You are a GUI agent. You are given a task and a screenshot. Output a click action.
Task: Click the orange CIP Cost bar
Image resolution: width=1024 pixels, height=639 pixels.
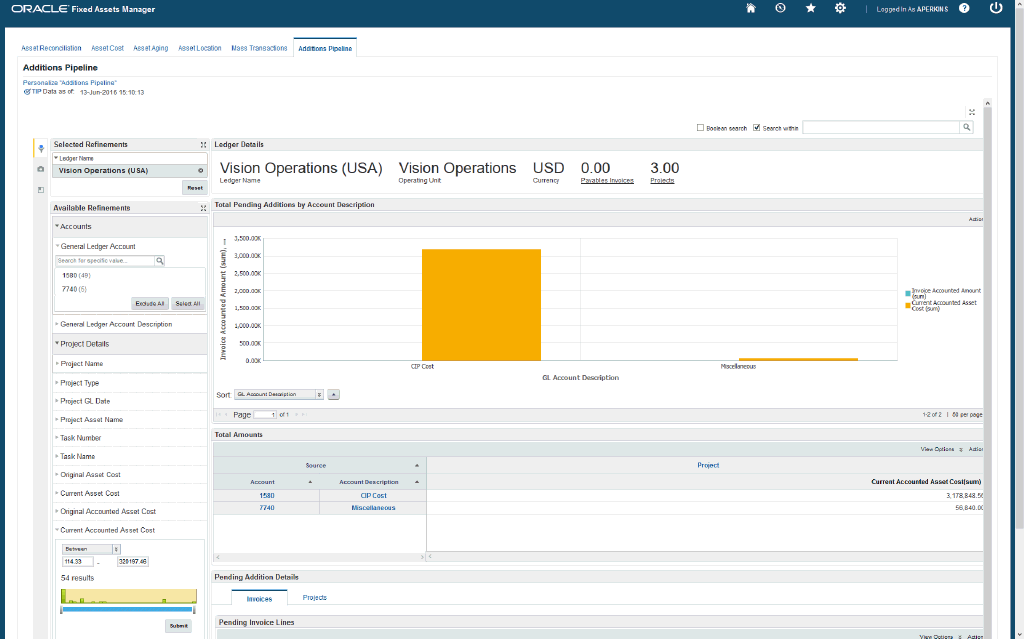[x=481, y=304]
